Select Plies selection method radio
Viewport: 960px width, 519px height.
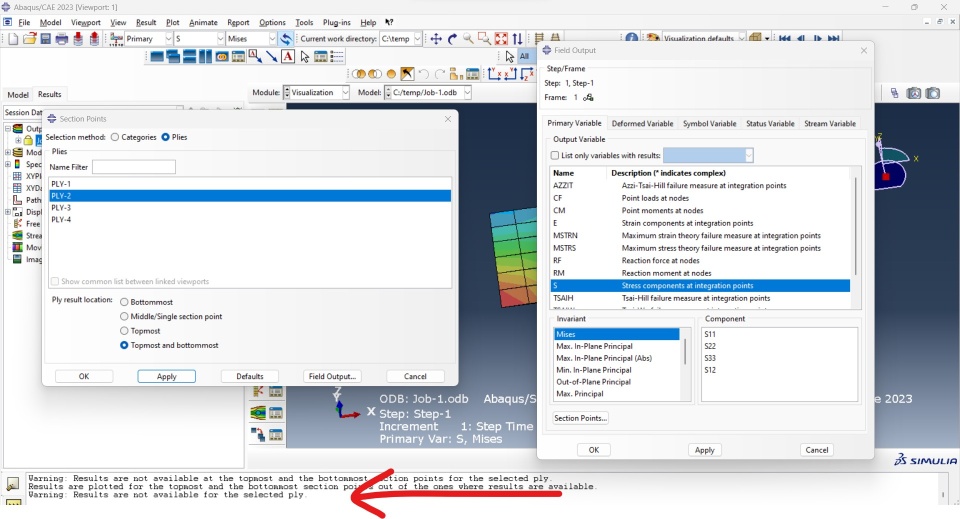pos(165,137)
